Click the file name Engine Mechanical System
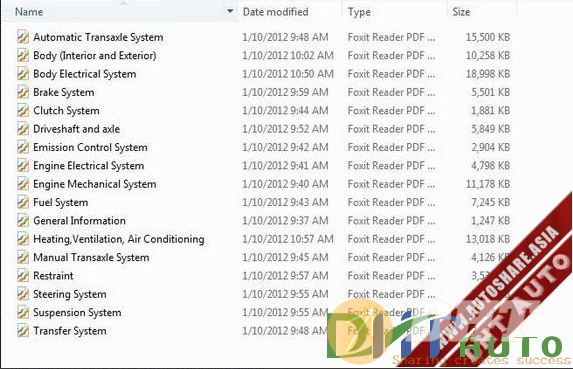 (95, 184)
